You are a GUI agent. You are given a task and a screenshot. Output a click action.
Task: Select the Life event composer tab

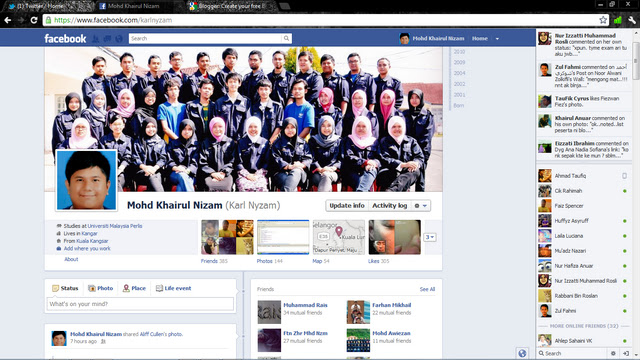(x=173, y=288)
